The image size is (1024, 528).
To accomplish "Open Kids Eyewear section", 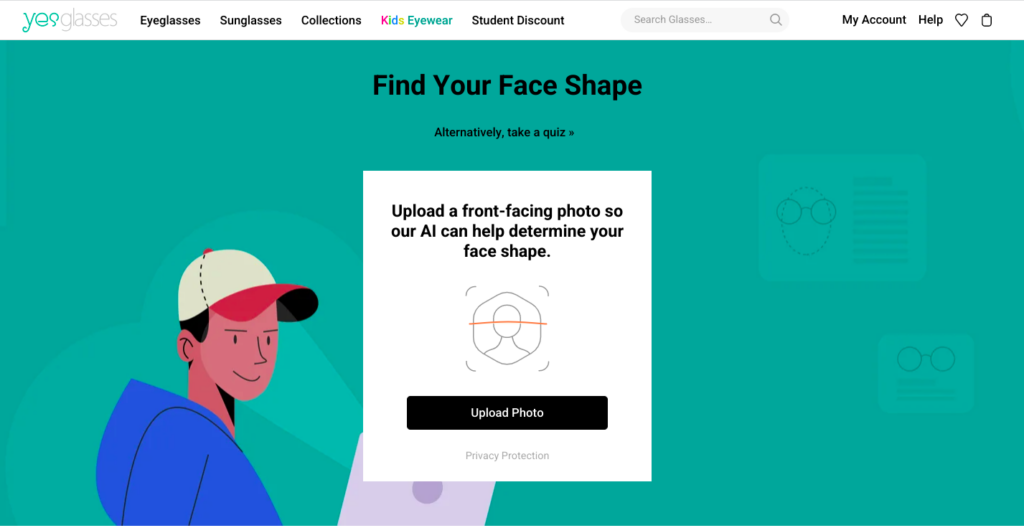I will coord(416,20).
